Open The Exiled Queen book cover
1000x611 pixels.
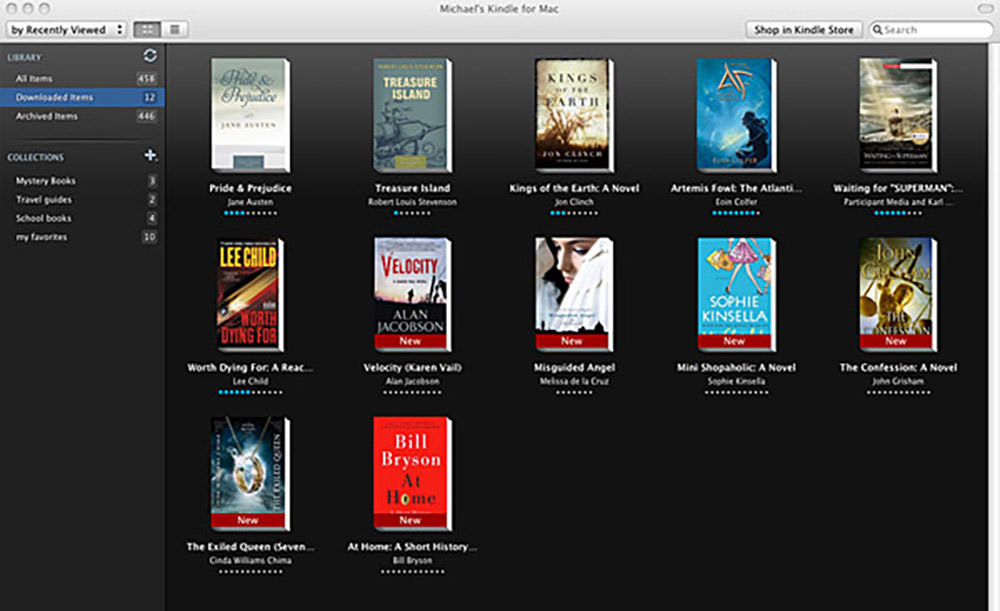250,474
